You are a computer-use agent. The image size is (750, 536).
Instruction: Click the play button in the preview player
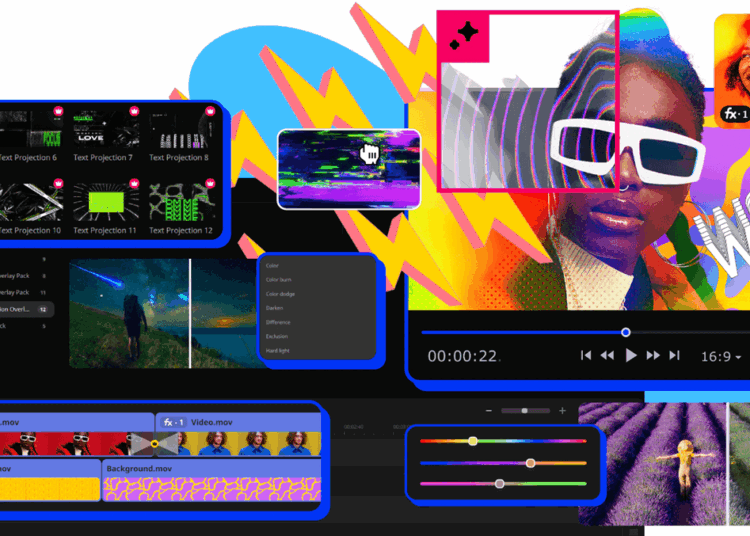(631, 355)
